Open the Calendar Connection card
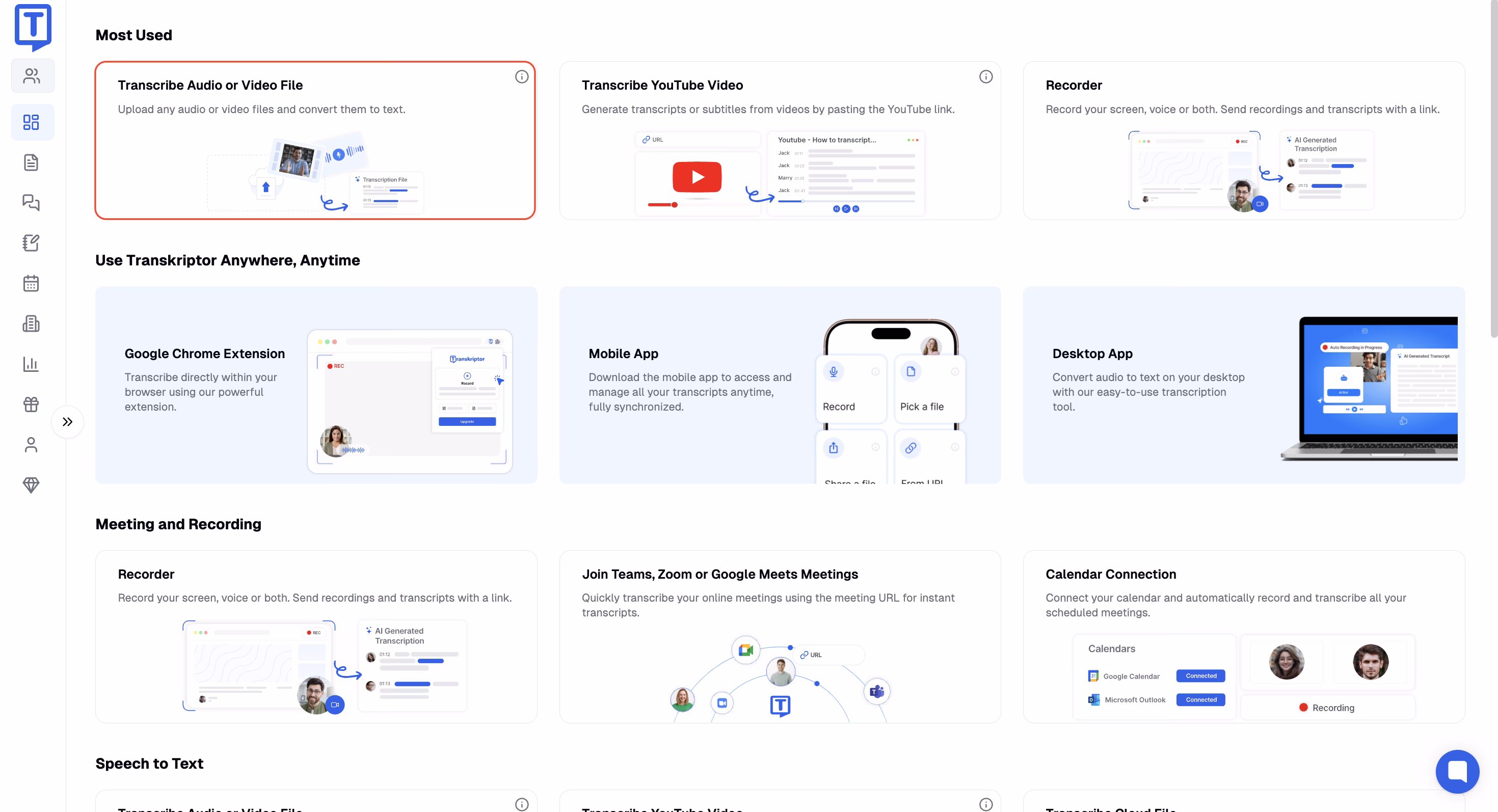Viewport: 1498px width, 812px height. pyautogui.click(x=1244, y=636)
